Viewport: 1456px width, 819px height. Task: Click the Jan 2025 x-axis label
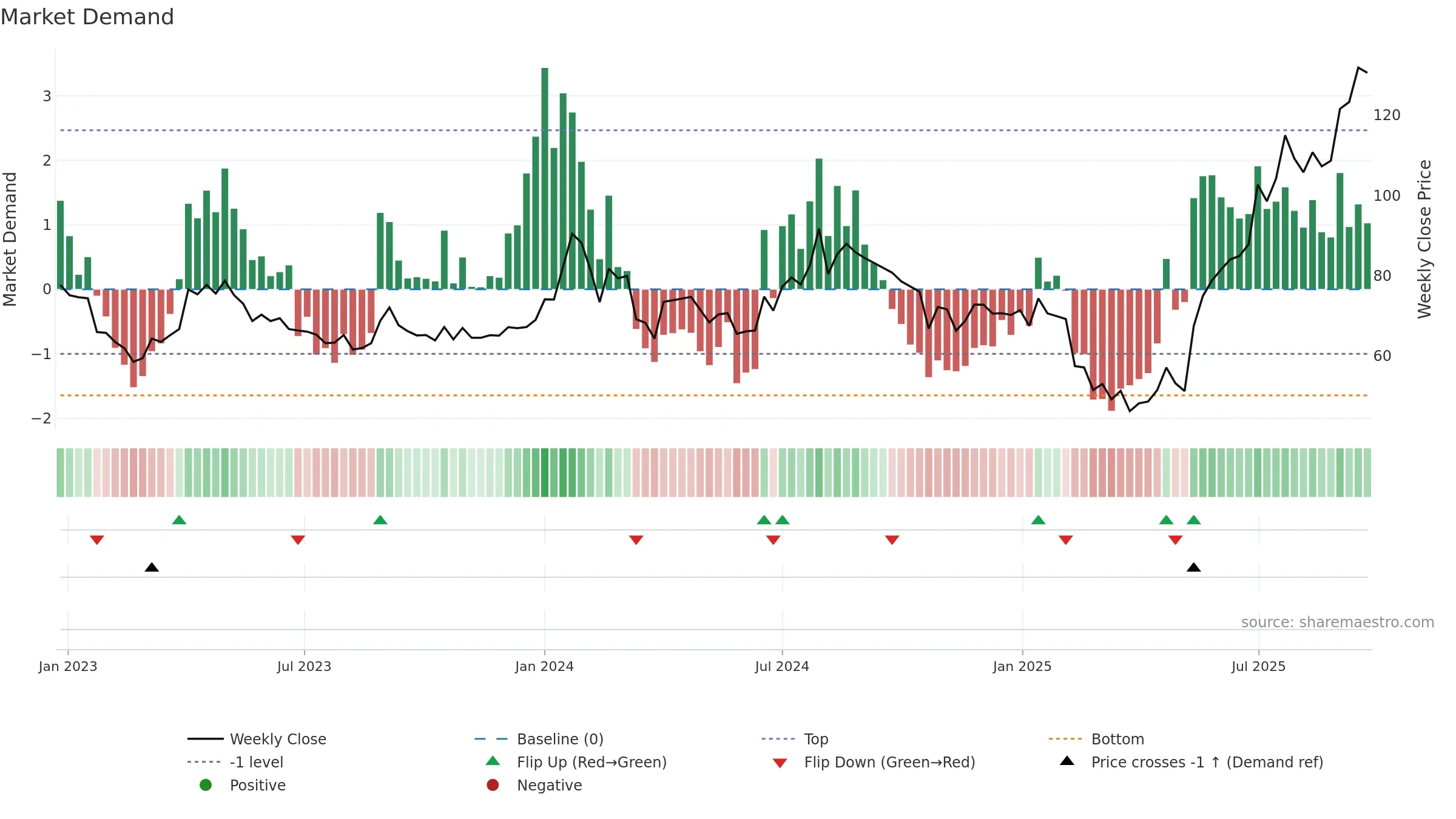[1022, 666]
